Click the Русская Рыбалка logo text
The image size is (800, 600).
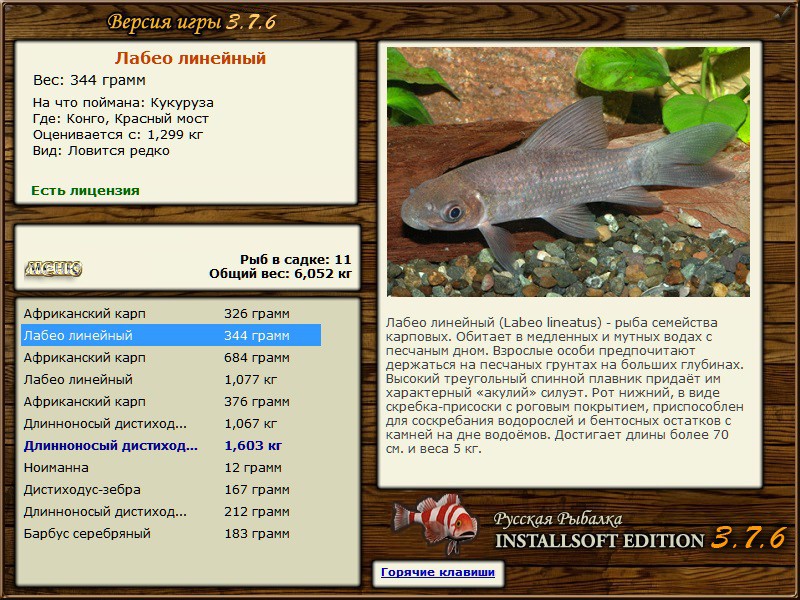coord(558,519)
